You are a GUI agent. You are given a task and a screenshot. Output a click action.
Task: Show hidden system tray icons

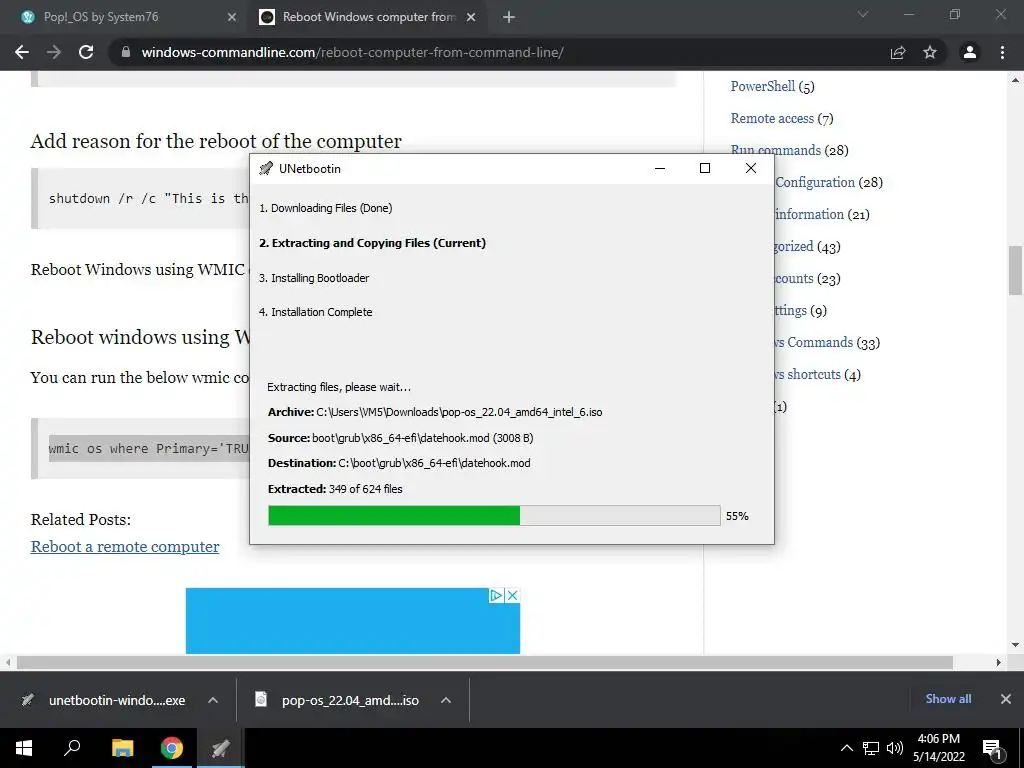point(846,748)
